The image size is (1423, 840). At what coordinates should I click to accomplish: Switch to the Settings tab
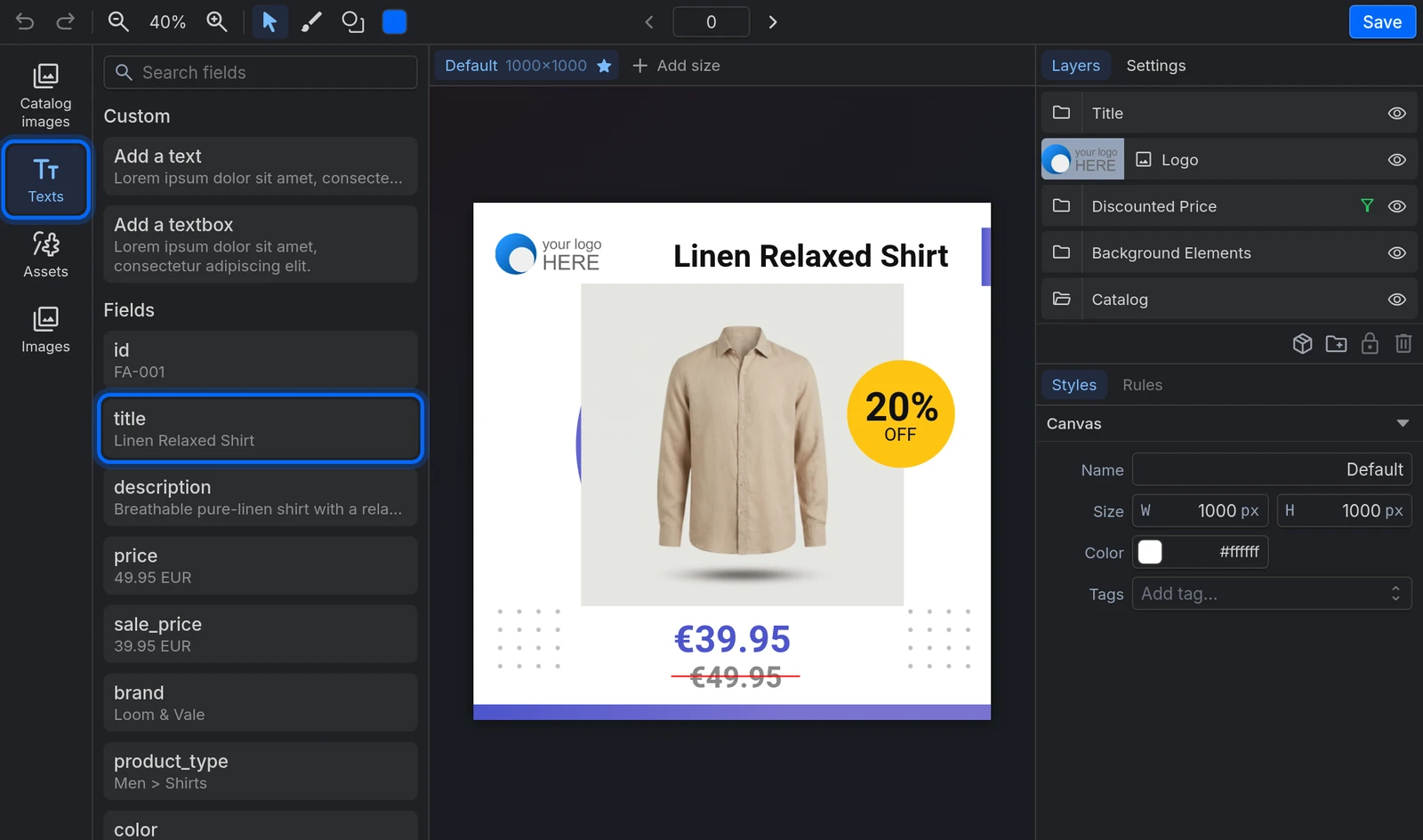[x=1155, y=66]
